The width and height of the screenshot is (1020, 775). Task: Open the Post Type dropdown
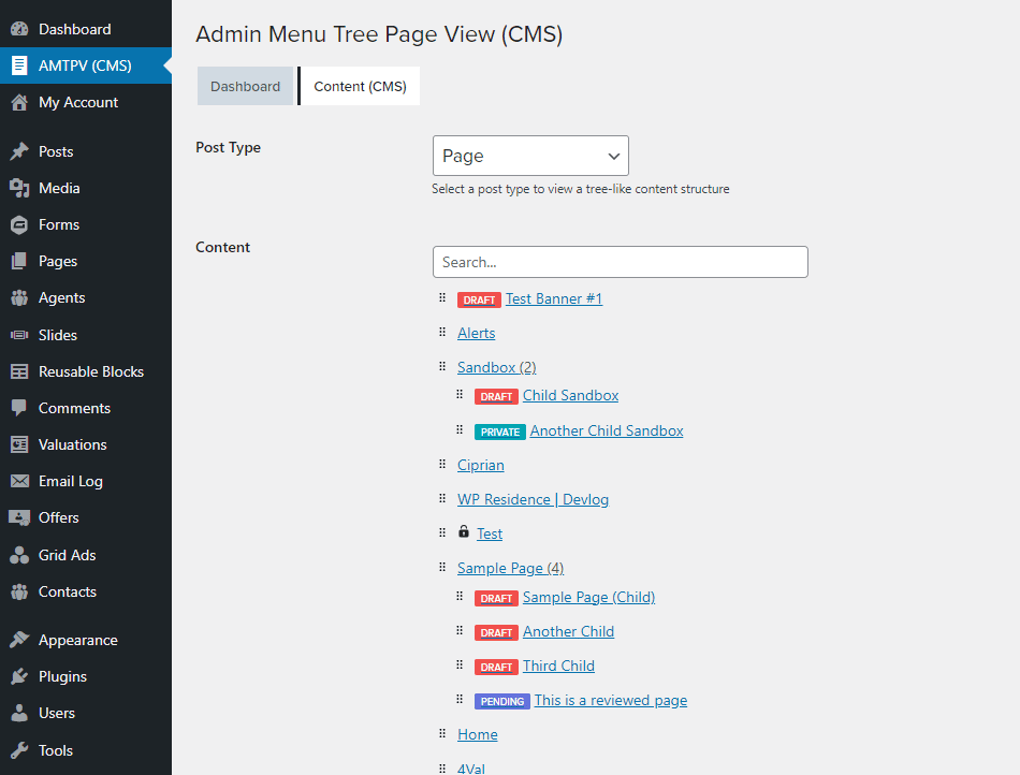pyautogui.click(x=530, y=156)
